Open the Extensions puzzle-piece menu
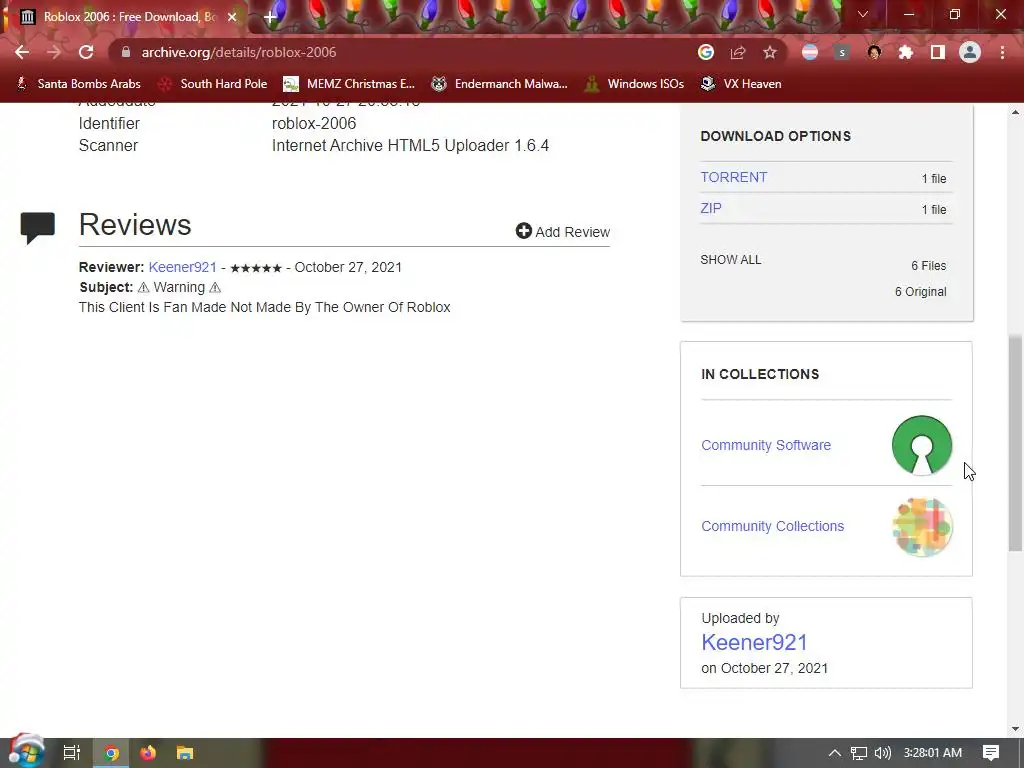The height and width of the screenshot is (768, 1024). tap(906, 52)
